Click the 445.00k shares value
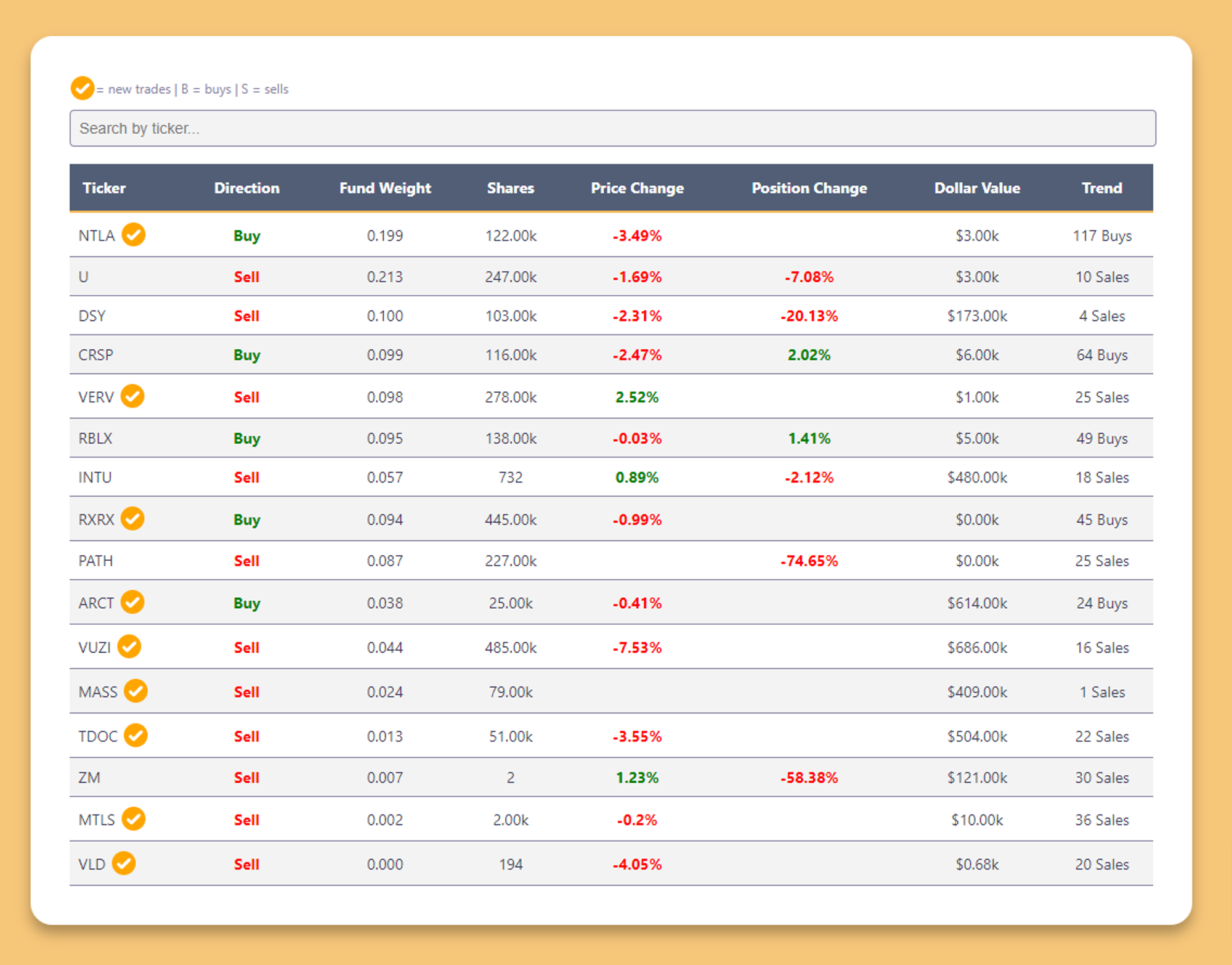The height and width of the screenshot is (965, 1232). (511, 520)
